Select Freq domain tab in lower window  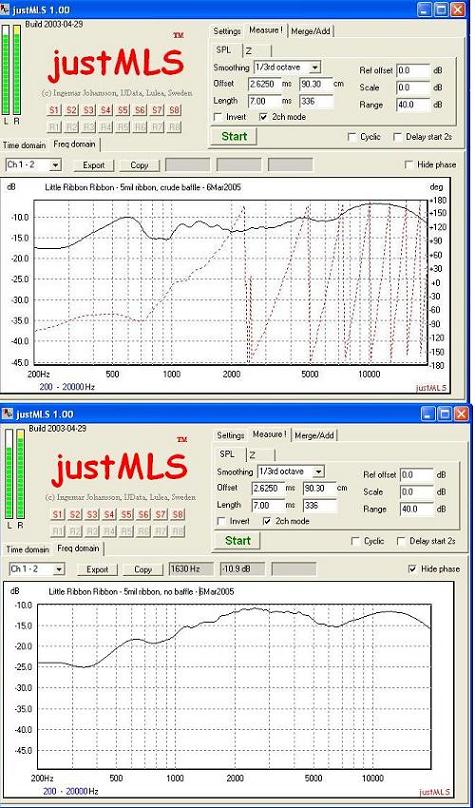(78, 548)
